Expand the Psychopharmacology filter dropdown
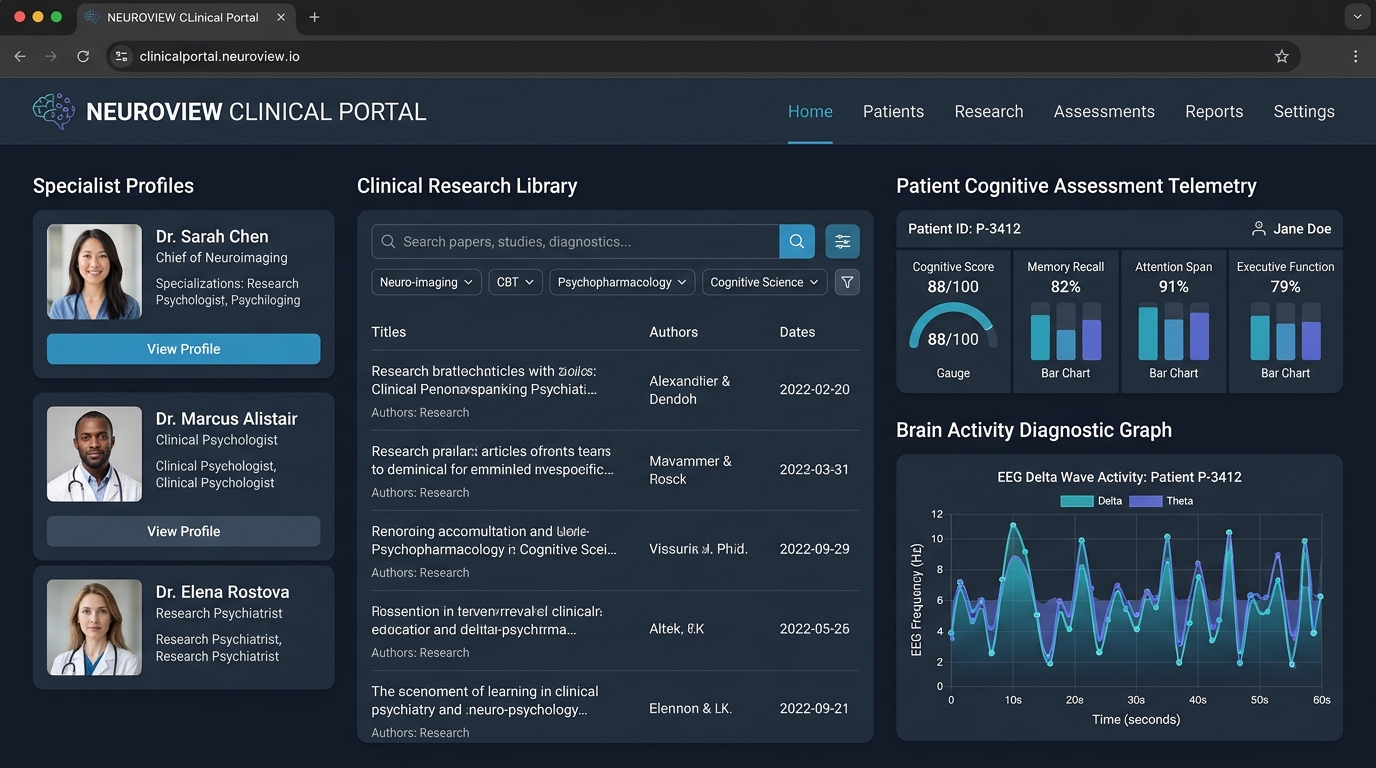Viewport: 1376px width, 768px height. 622,282
